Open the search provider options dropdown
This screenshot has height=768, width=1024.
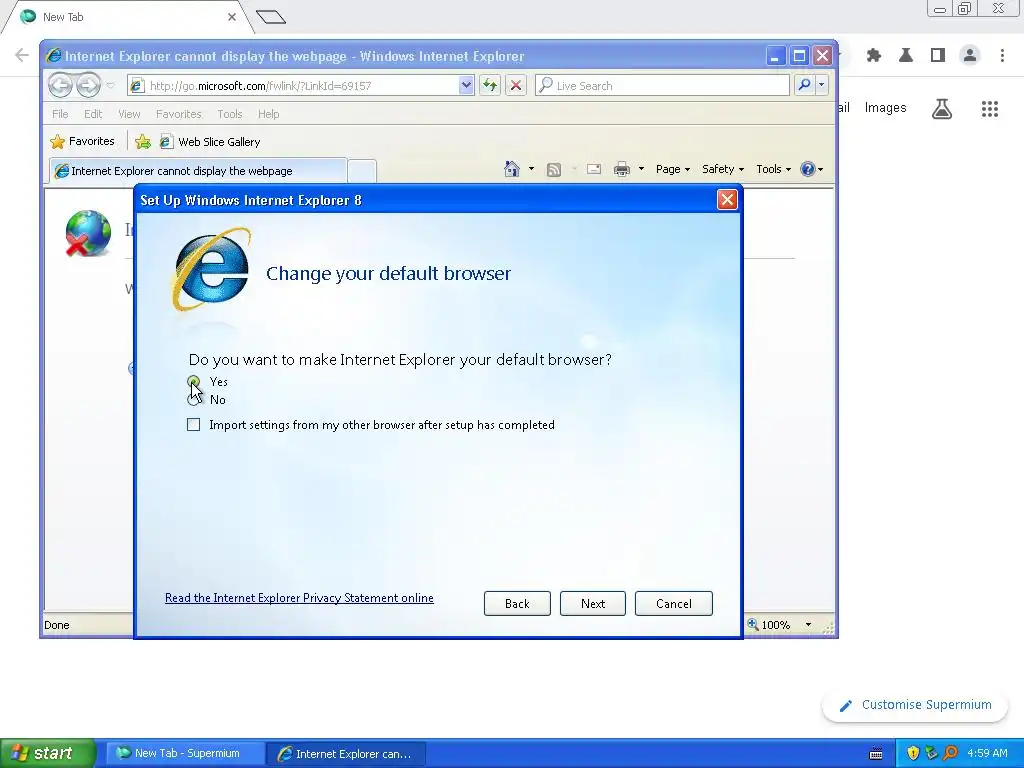click(821, 85)
